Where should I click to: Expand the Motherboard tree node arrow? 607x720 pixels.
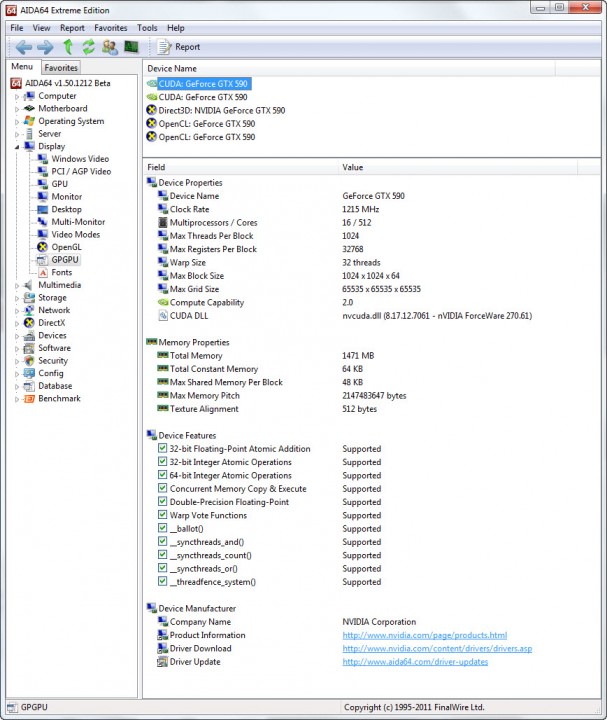17,109
